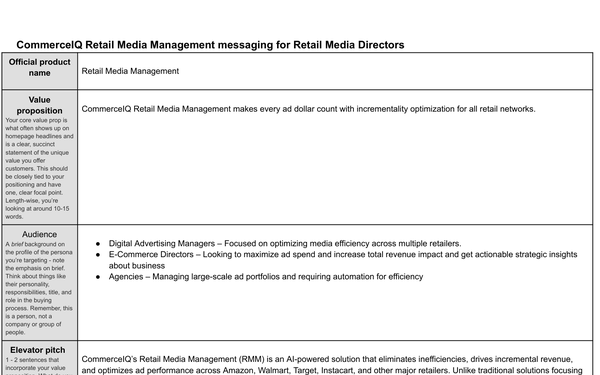
Task: Click the helper text '1 - 2 sentences that'
Action: click(x=32, y=360)
